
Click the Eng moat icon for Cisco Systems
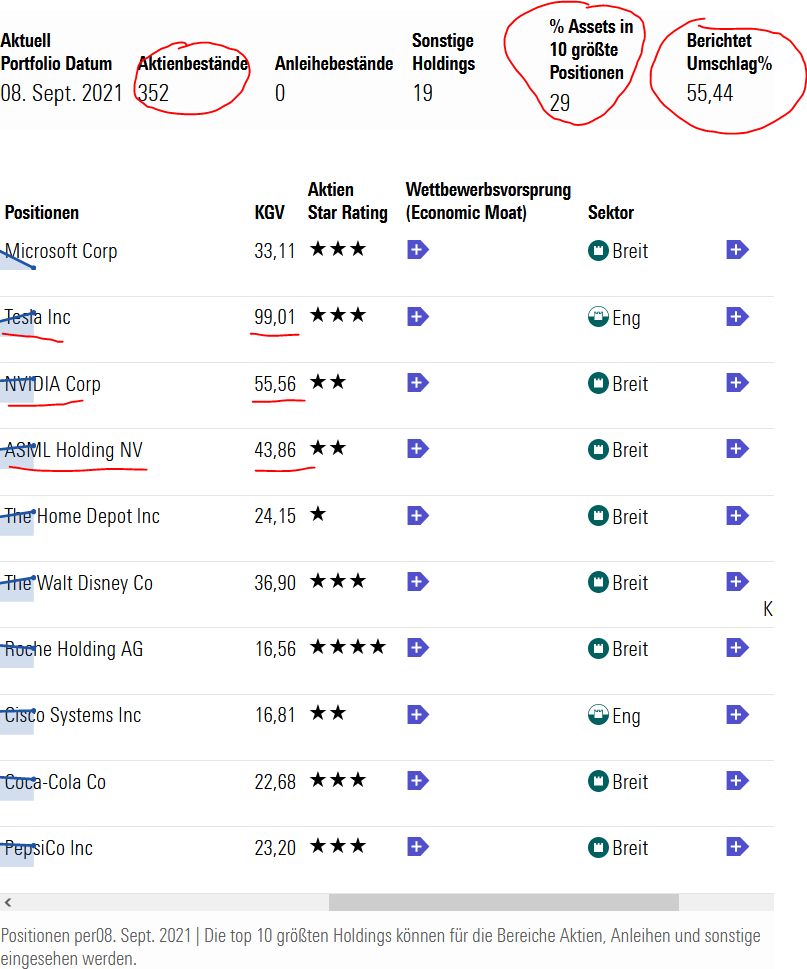[x=598, y=715]
